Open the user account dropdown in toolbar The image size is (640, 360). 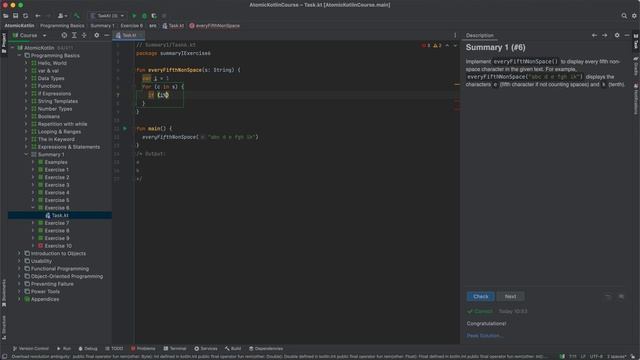click(62, 16)
